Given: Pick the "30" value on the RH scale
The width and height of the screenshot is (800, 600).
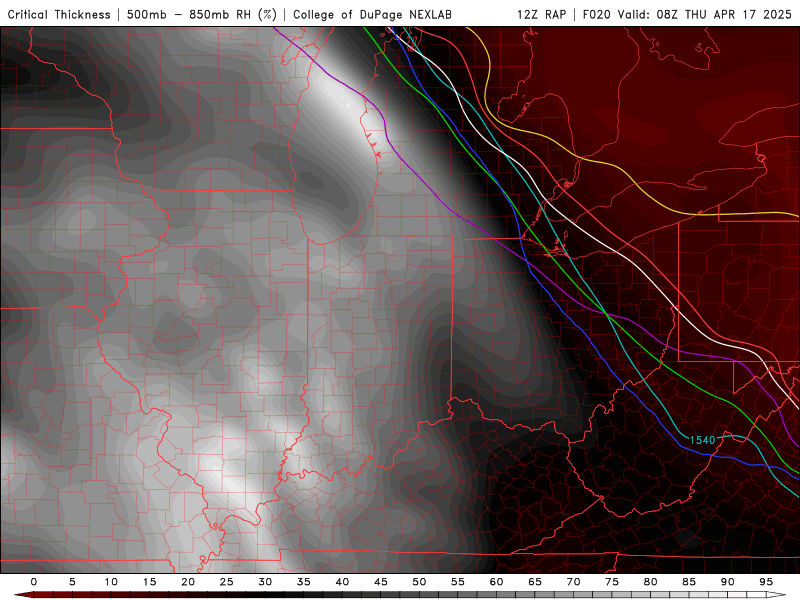Looking at the screenshot, I should point(265,582).
